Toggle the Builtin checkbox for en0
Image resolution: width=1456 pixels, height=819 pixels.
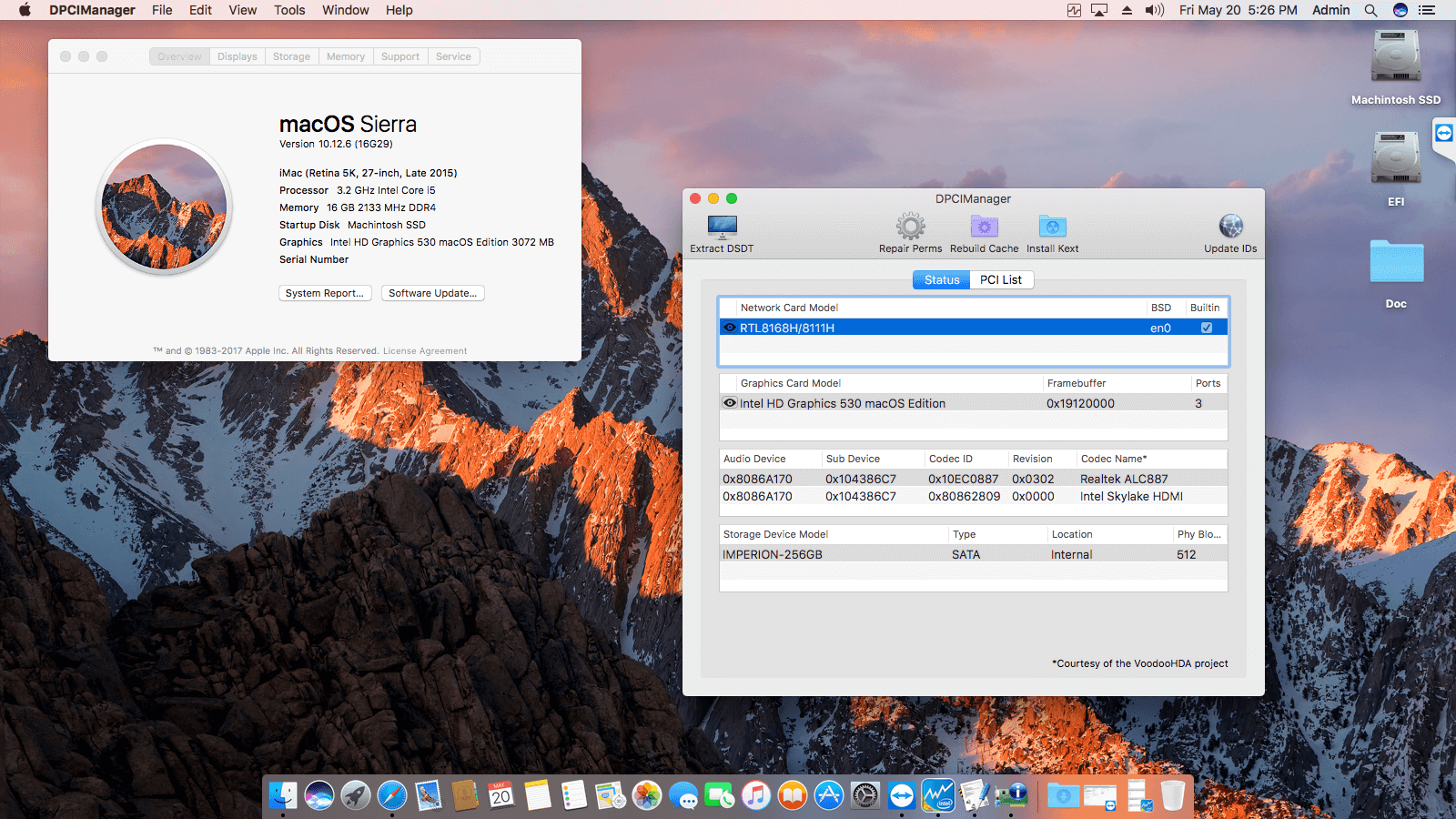coord(1207,328)
